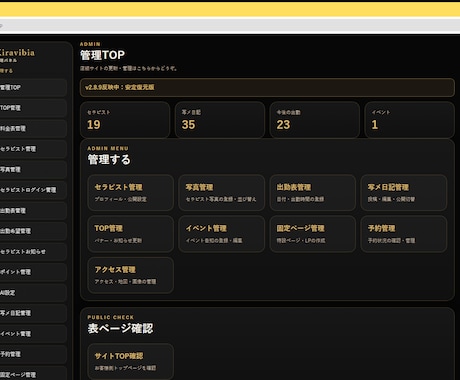Open 管理TOP in the sidebar
Image resolution: width=460 pixels, height=380 pixels.
(33, 88)
